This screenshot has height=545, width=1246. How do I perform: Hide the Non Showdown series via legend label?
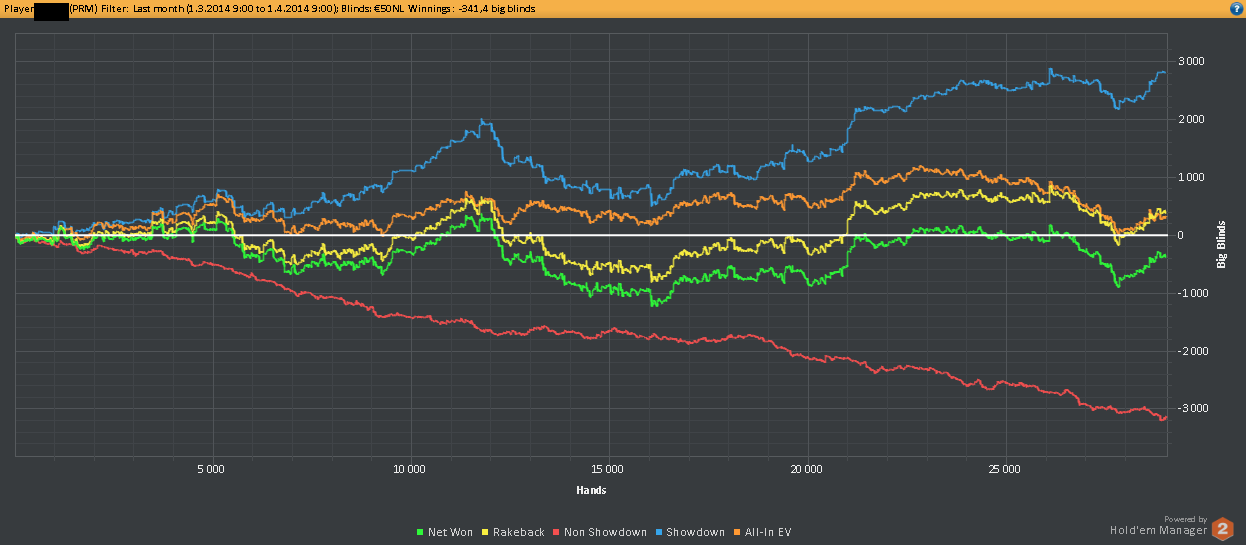pos(606,532)
